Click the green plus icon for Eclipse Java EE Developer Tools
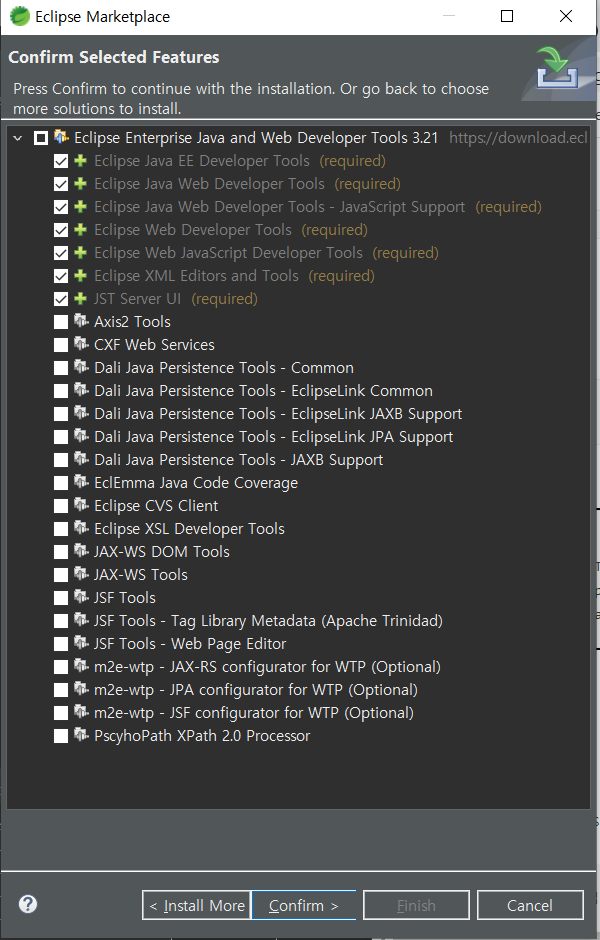The height and width of the screenshot is (940, 600). 80,161
